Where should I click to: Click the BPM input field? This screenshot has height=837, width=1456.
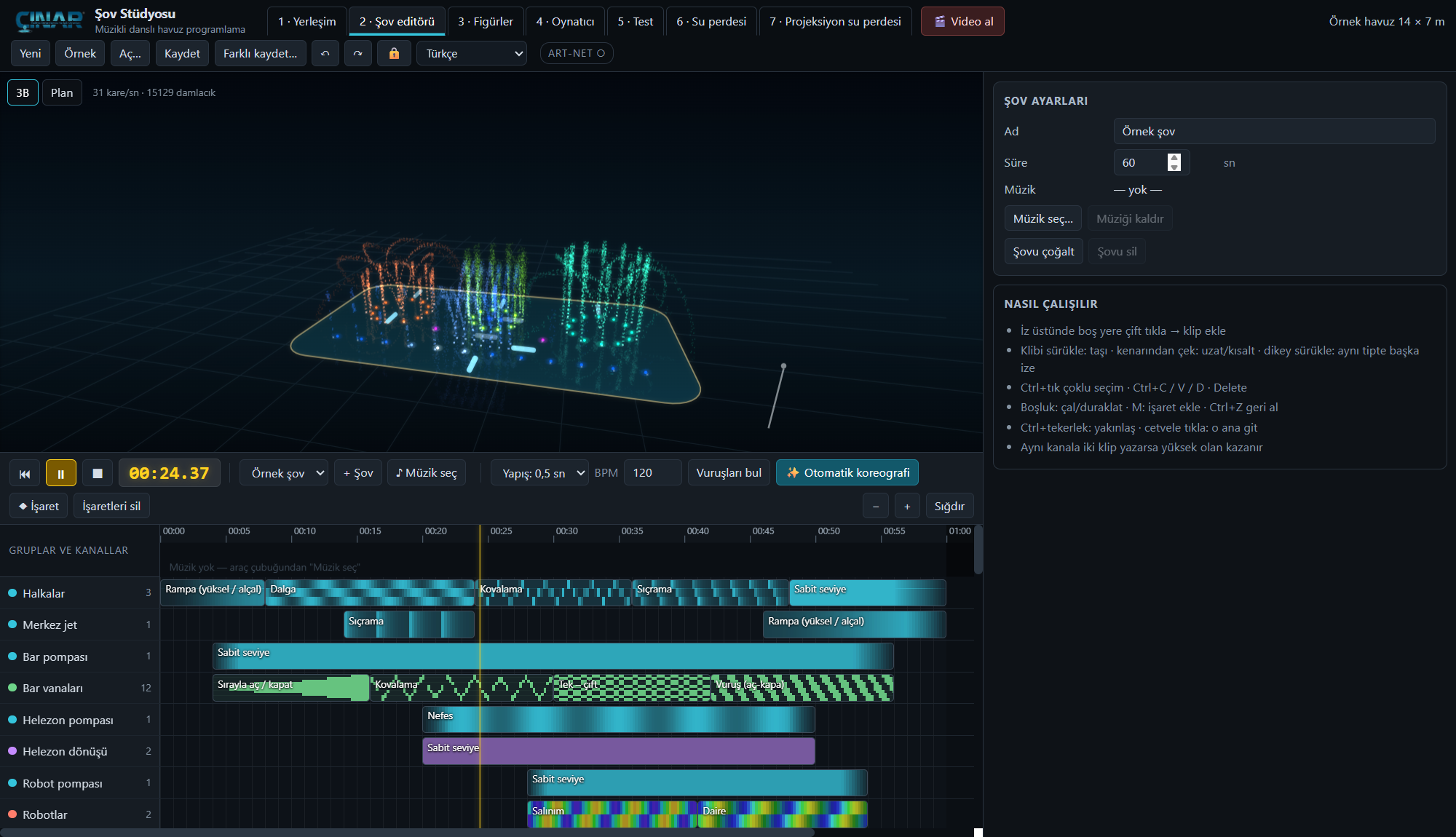pos(652,472)
